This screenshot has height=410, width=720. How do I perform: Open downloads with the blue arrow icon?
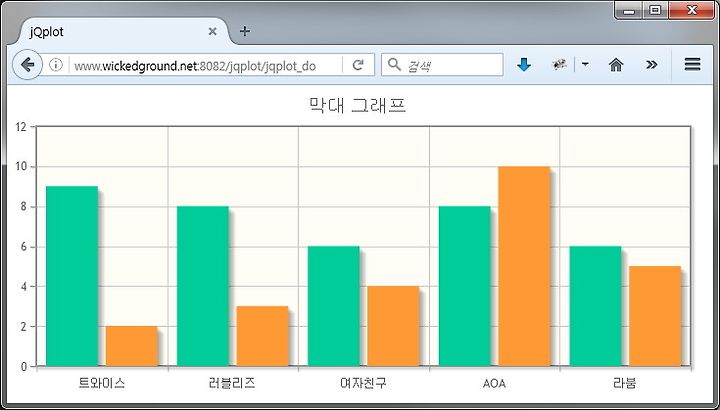pyautogui.click(x=524, y=65)
